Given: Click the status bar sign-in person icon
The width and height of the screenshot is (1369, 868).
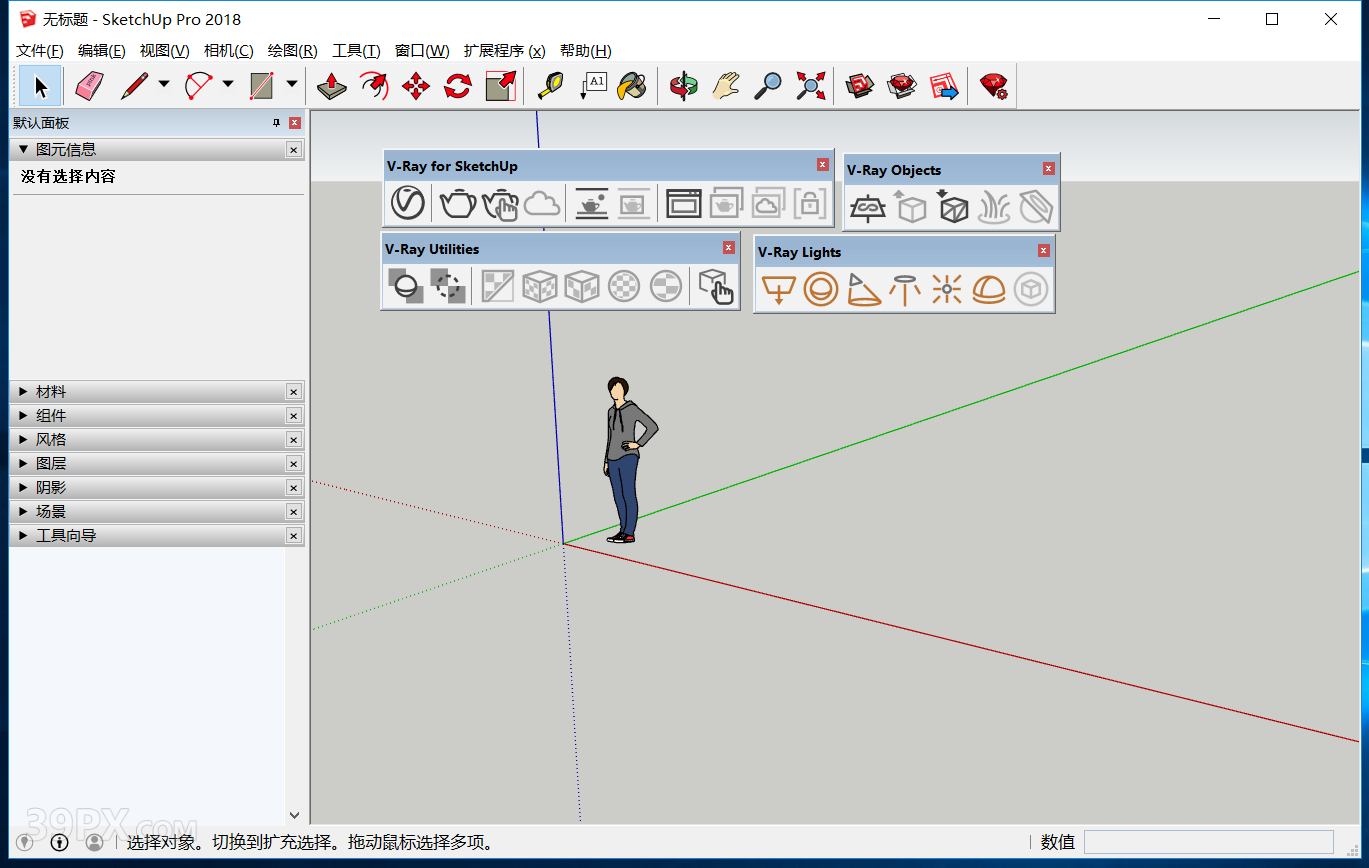Looking at the screenshot, I should pyautogui.click(x=94, y=842).
